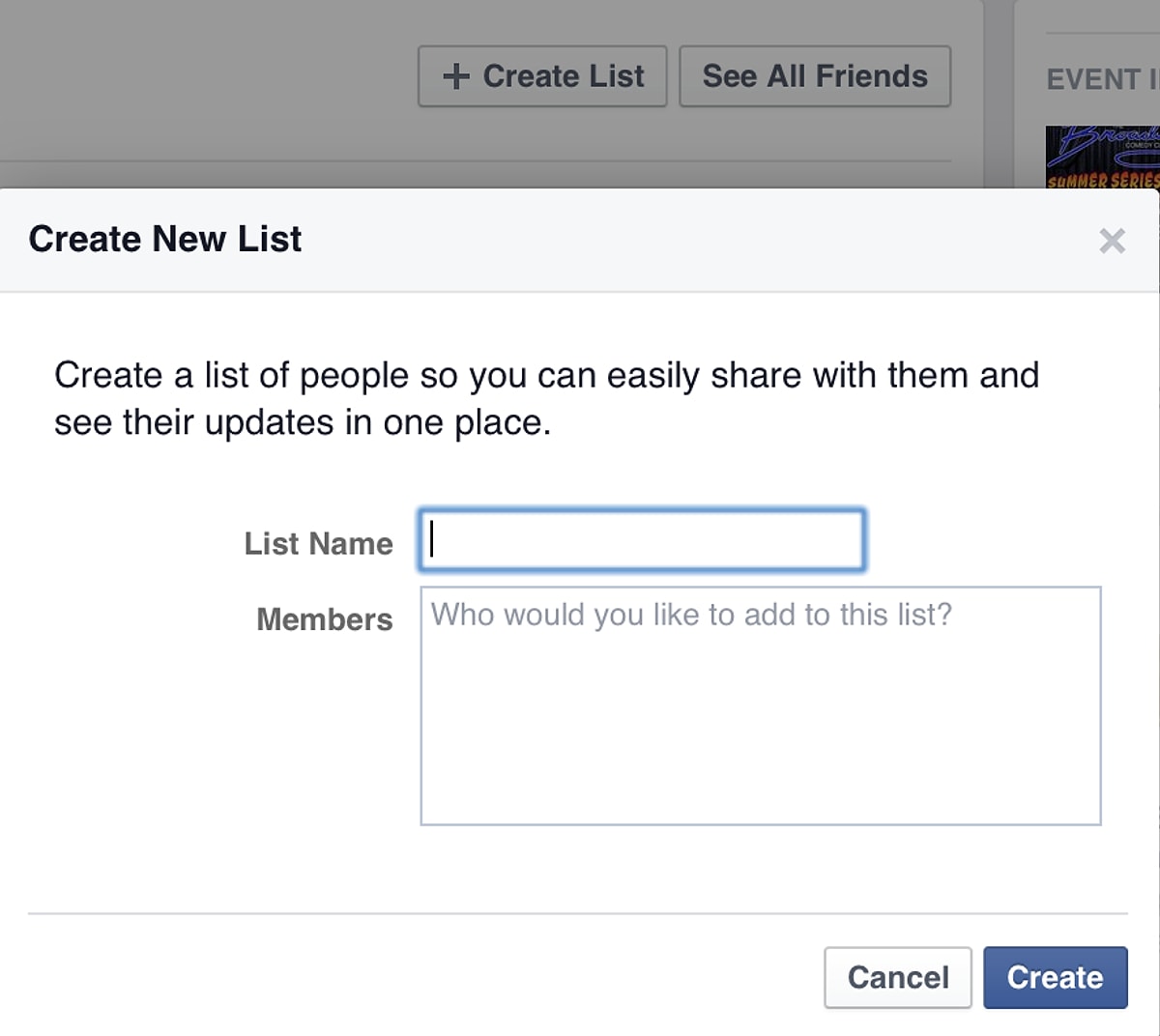Click the gray header bar beside dialog title
The image size is (1160, 1036).
(x=696, y=240)
